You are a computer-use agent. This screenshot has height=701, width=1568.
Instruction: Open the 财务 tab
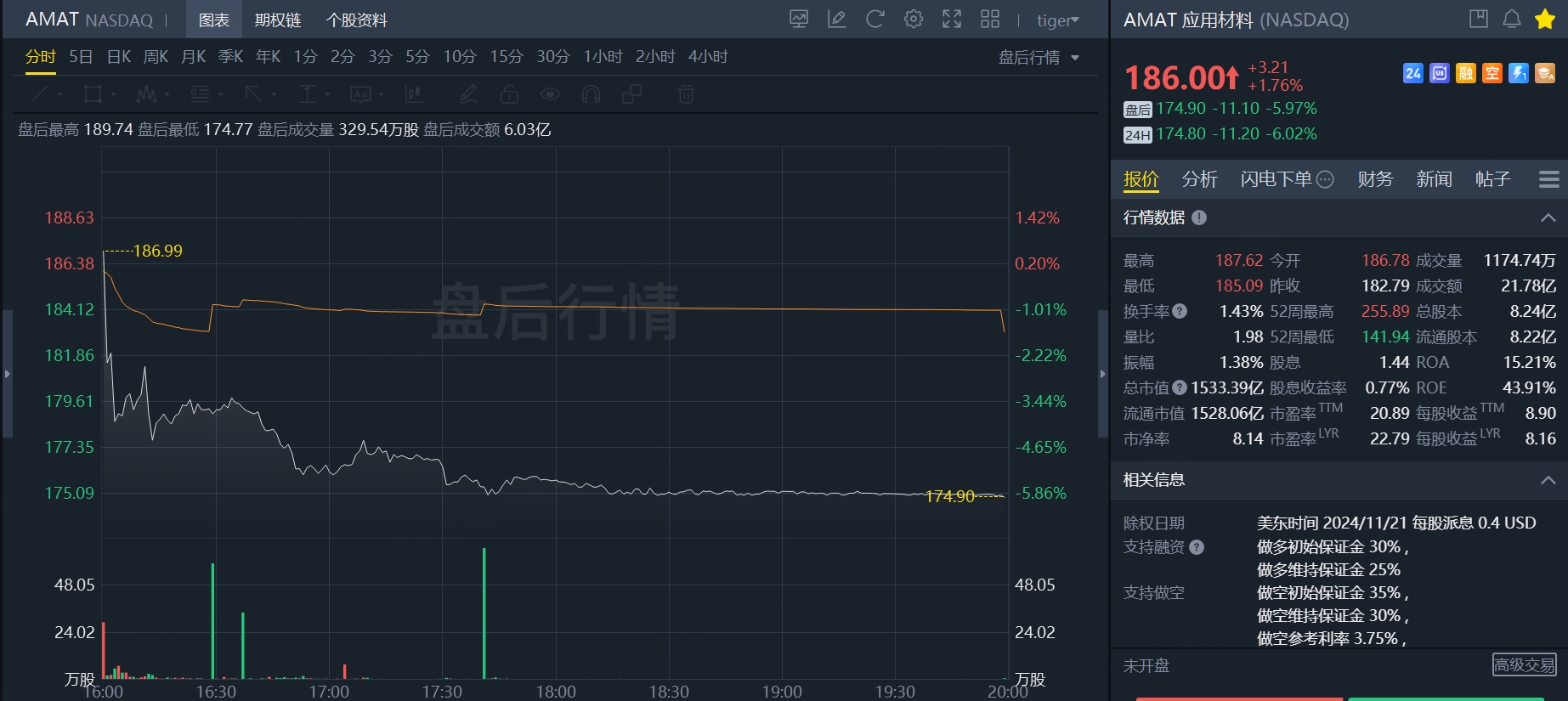(x=1375, y=179)
